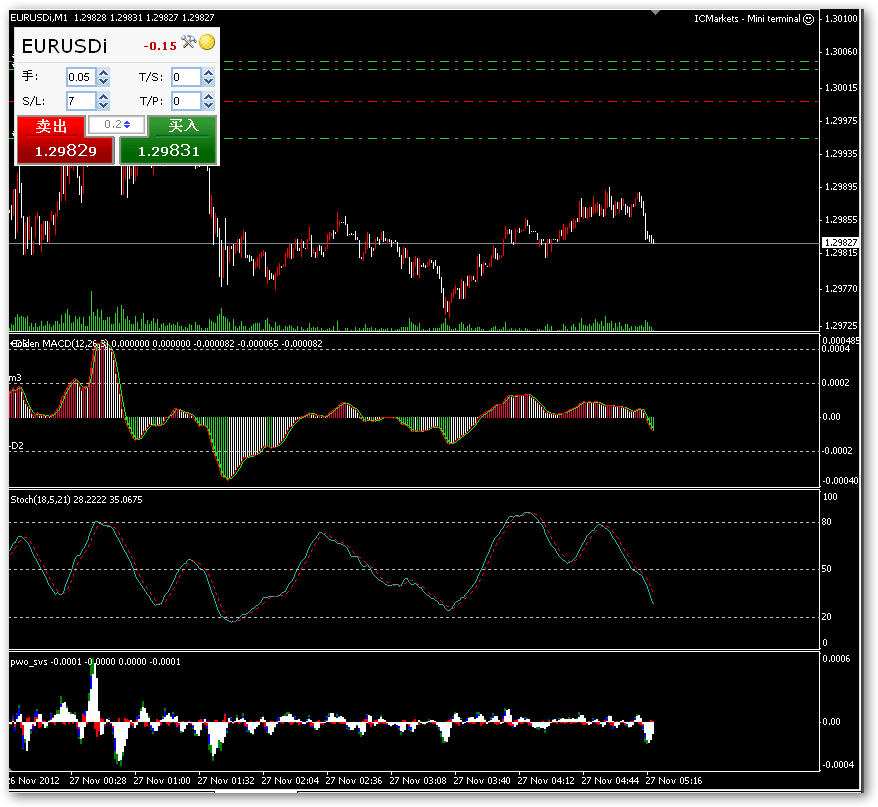Decrease lot size with the down arrow
The width and height of the screenshot is (878, 807).
104,81
